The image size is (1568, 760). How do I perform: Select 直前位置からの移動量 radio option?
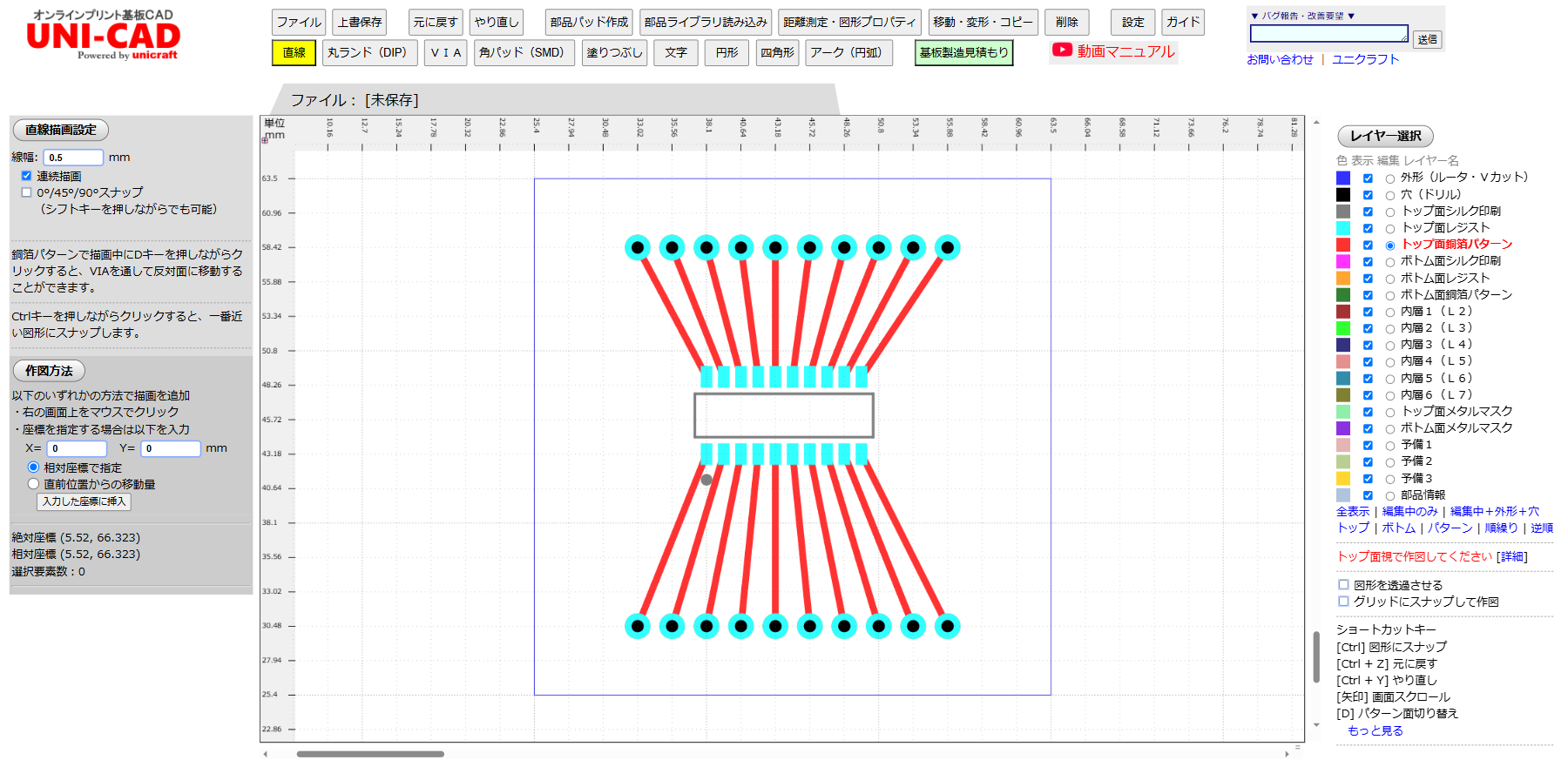34,484
